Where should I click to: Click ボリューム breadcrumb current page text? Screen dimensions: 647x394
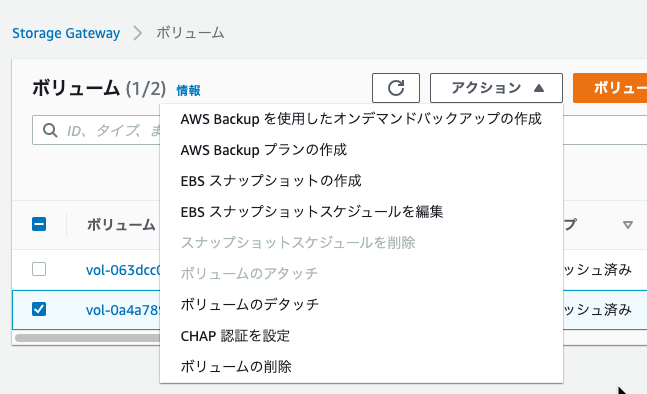[x=190, y=33]
